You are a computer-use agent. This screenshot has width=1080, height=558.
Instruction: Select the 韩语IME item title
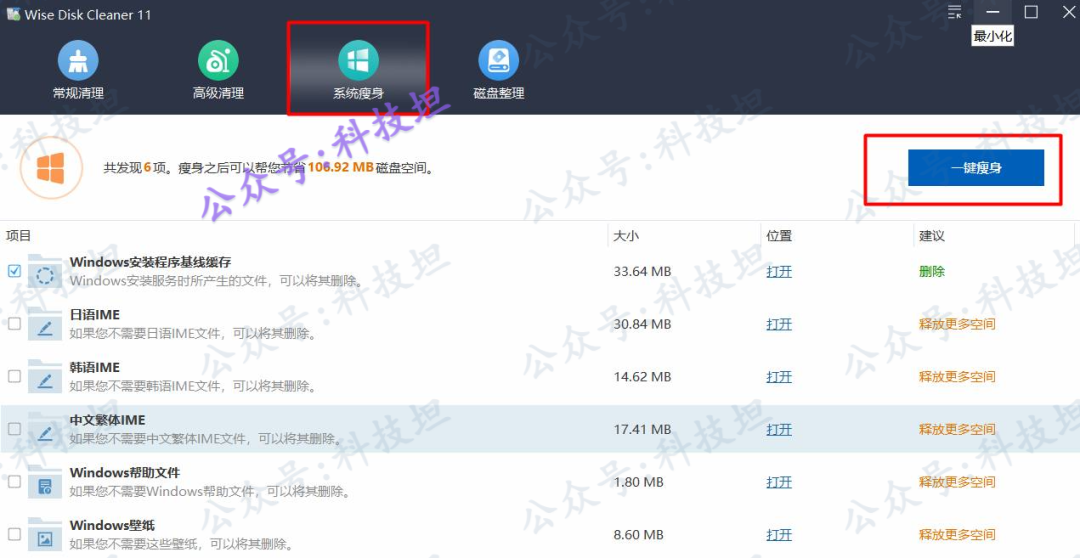tap(95, 367)
